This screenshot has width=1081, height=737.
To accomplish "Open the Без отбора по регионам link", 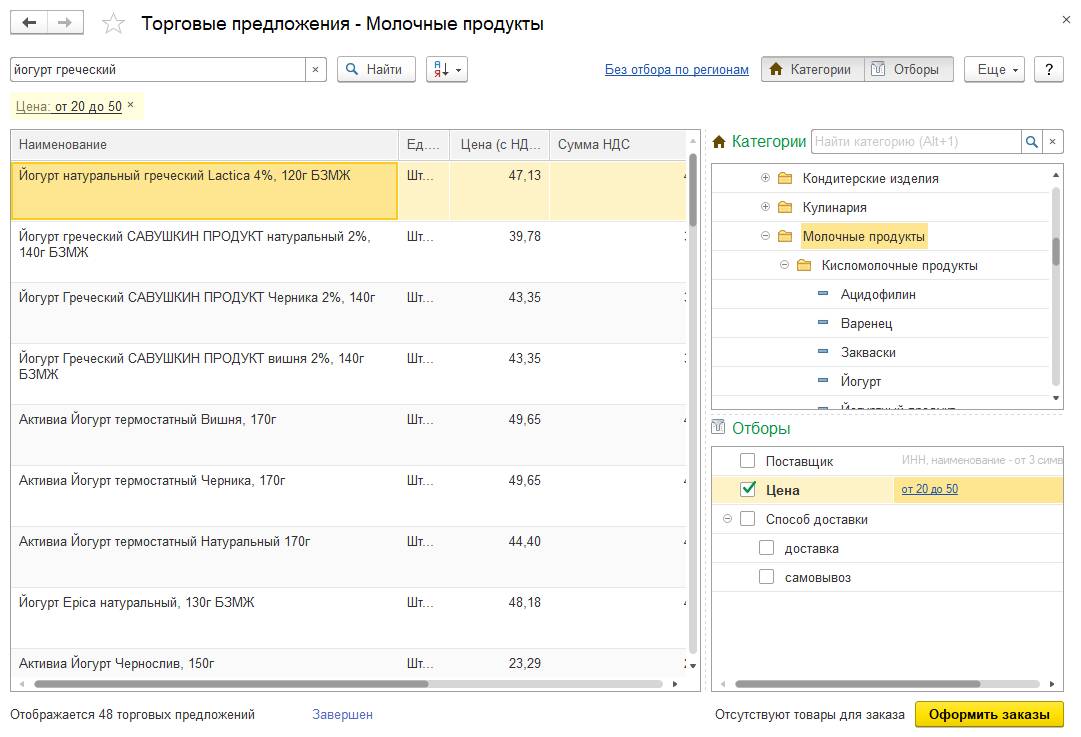I will tap(676, 70).
